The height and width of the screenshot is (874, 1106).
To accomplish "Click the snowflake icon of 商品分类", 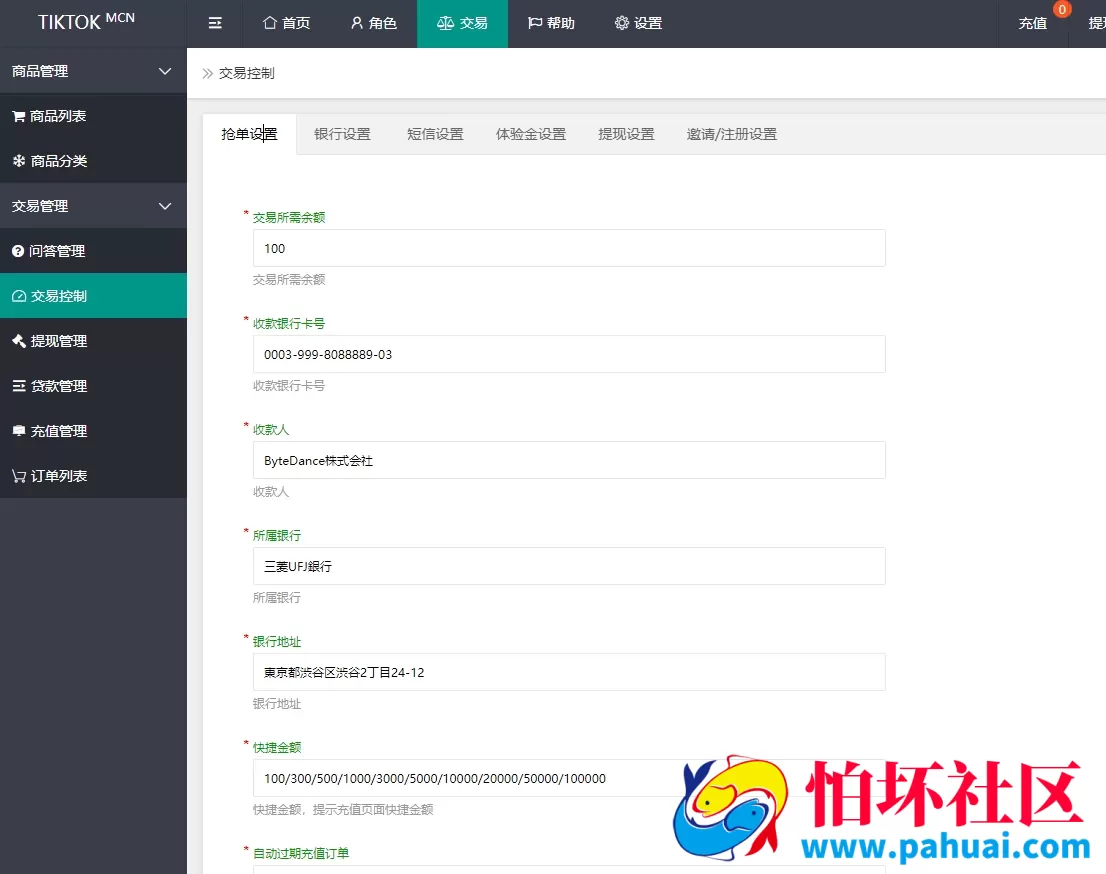I will click(19, 161).
